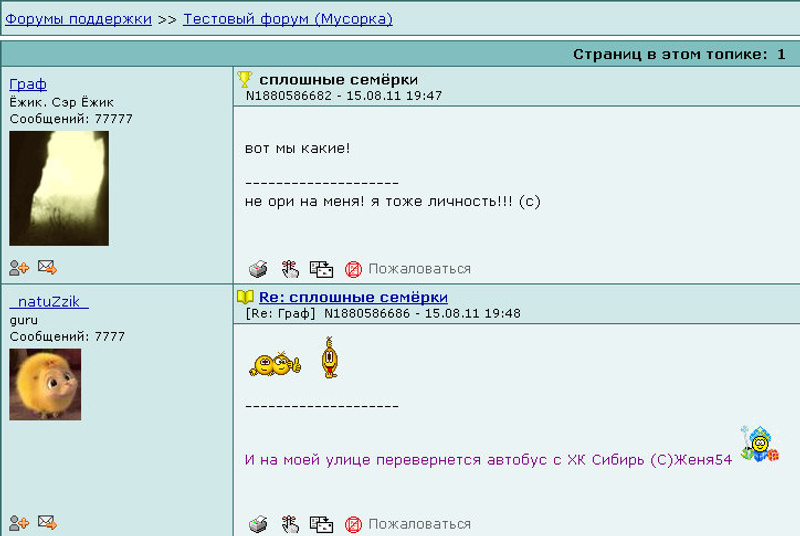Click the red report icon in Граф's post
The height and width of the screenshot is (536, 800).
pos(353,269)
